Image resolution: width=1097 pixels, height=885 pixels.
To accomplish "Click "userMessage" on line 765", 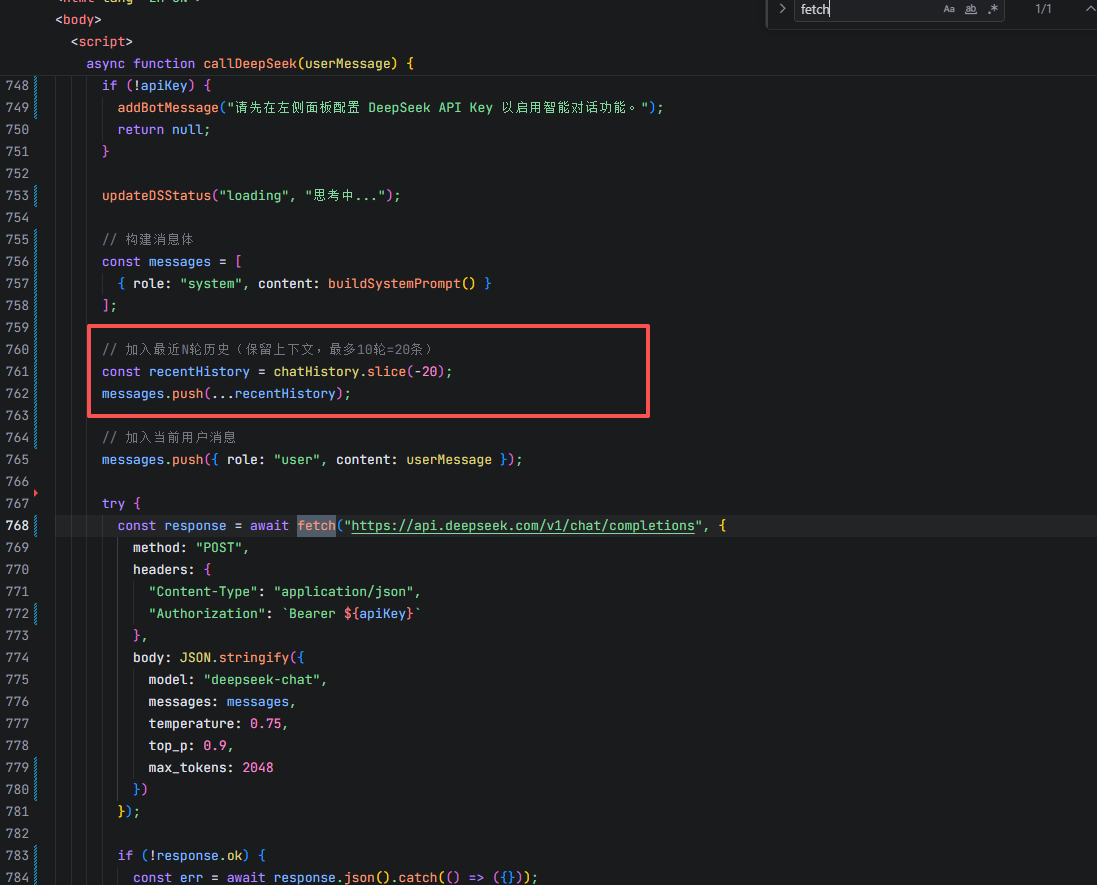I will click(449, 460).
